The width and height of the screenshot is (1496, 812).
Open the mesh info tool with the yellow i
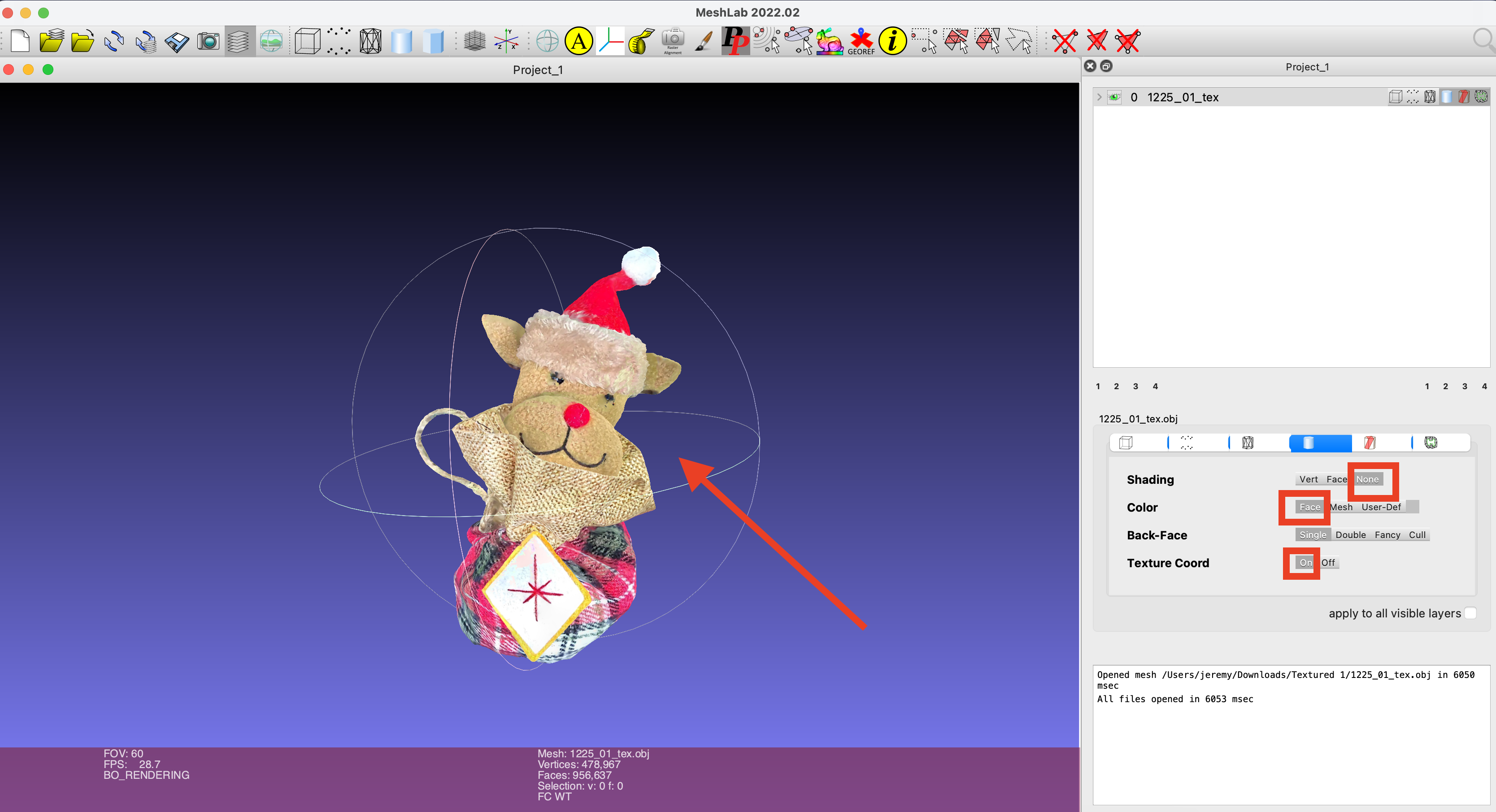pyautogui.click(x=892, y=41)
